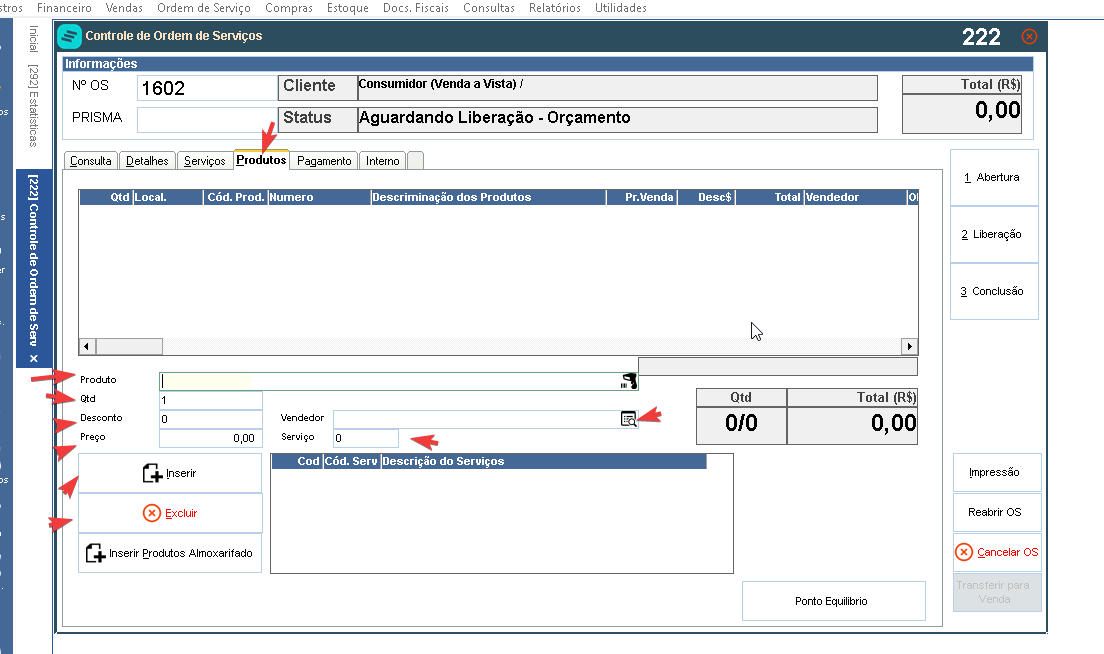Viewport: 1104px width, 654px height.
Task: Click the teal application logo in title bar
Action: pos(69,36)
